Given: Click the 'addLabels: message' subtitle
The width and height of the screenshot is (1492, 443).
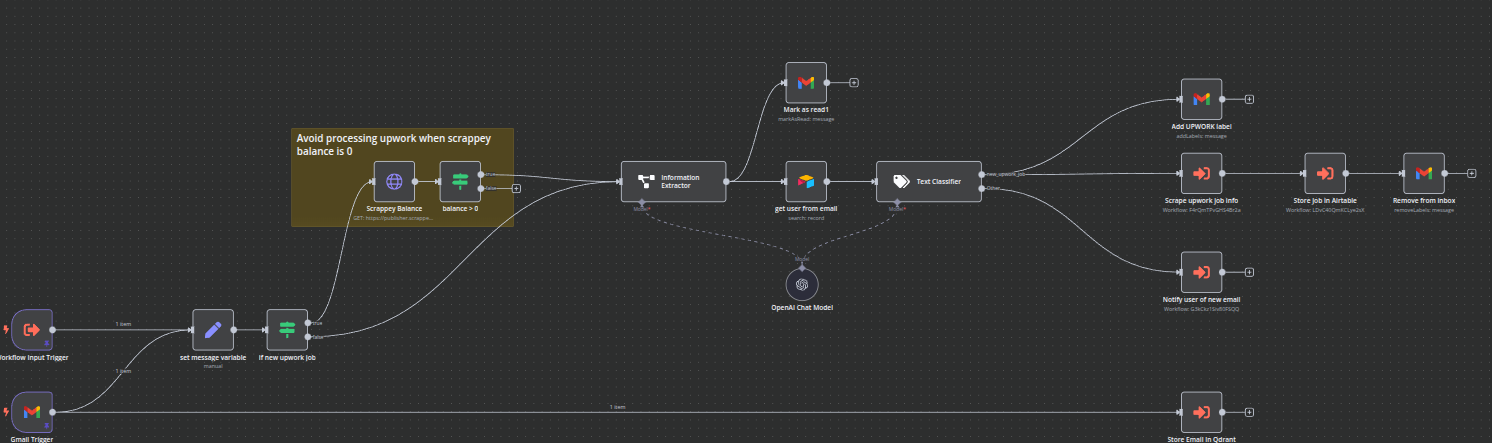Looking at the screenshot, I should [1201, 135].
